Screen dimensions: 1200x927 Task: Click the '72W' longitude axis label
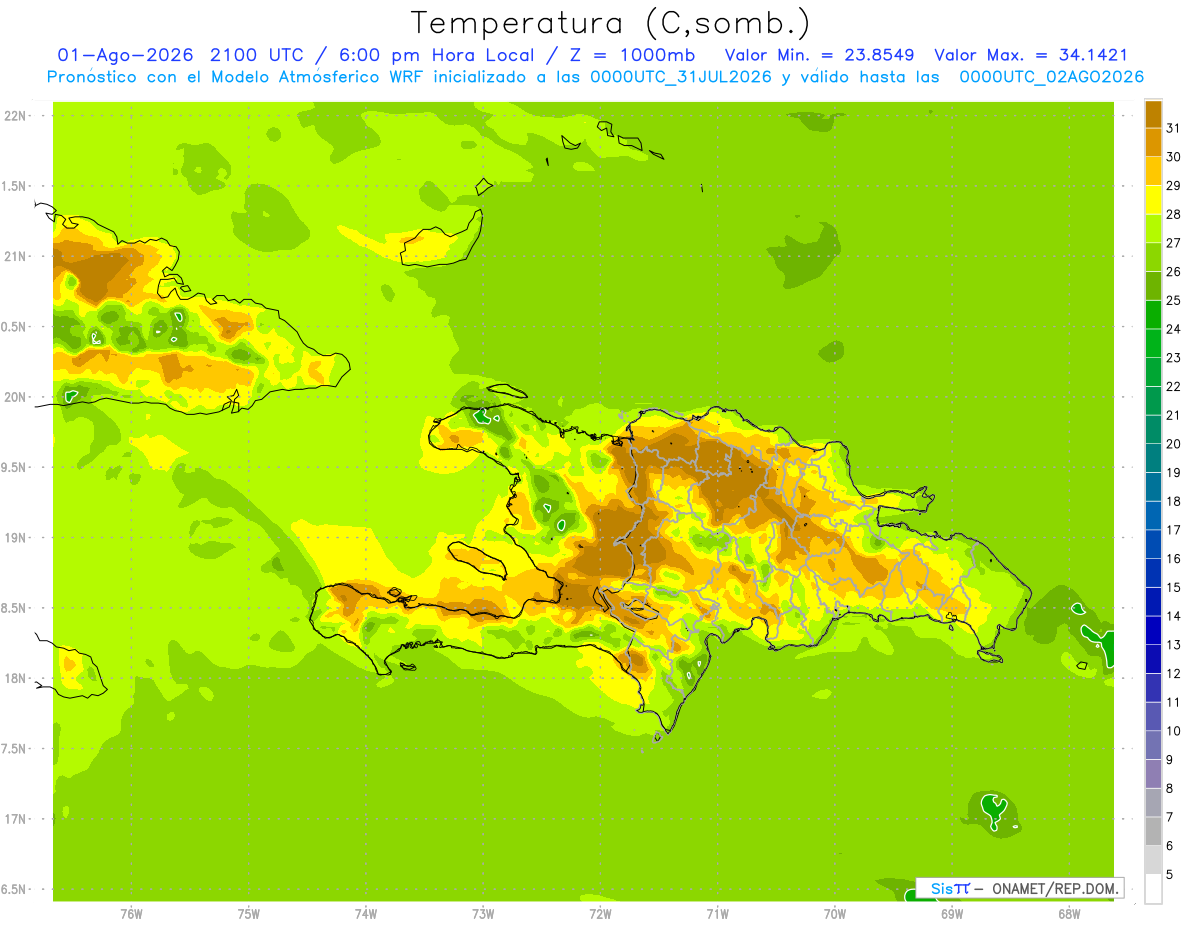click(600, 913)
